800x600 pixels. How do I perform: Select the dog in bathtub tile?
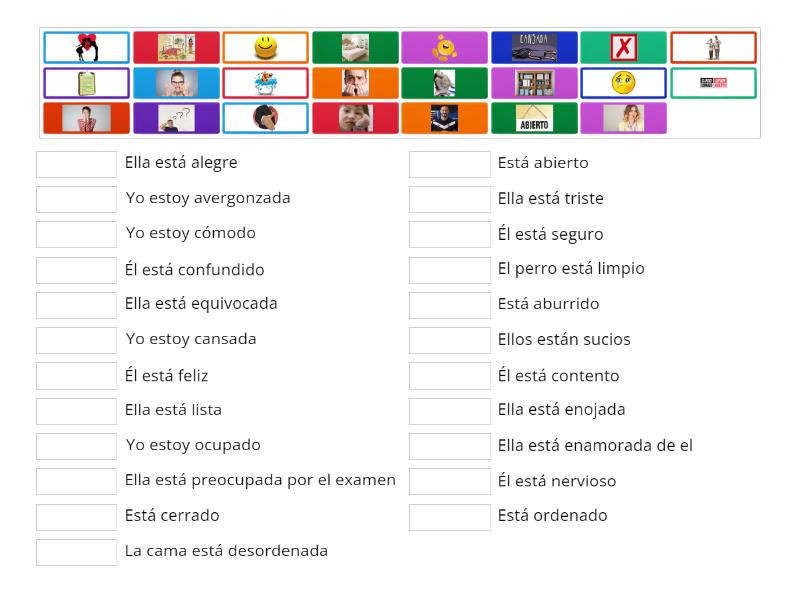[x=265, y=83]
